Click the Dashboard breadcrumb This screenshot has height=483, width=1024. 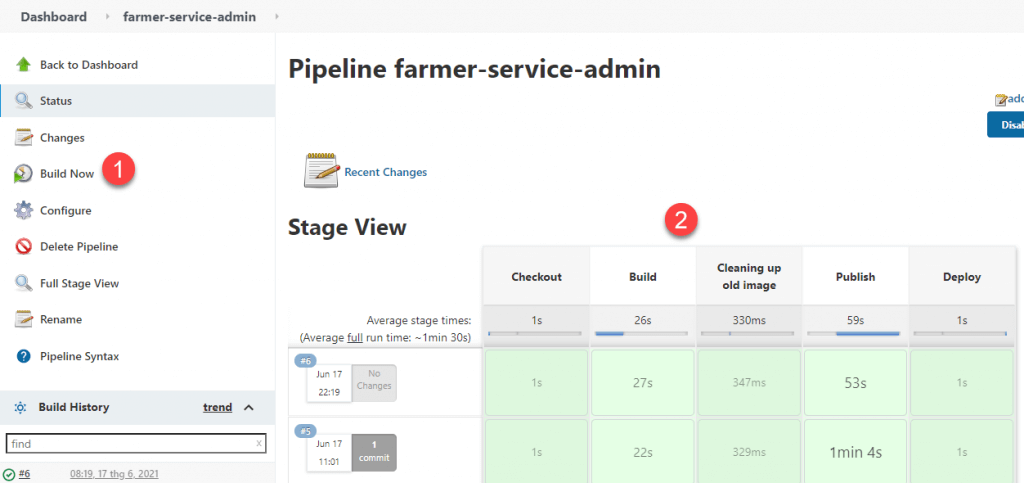point(54,16)
